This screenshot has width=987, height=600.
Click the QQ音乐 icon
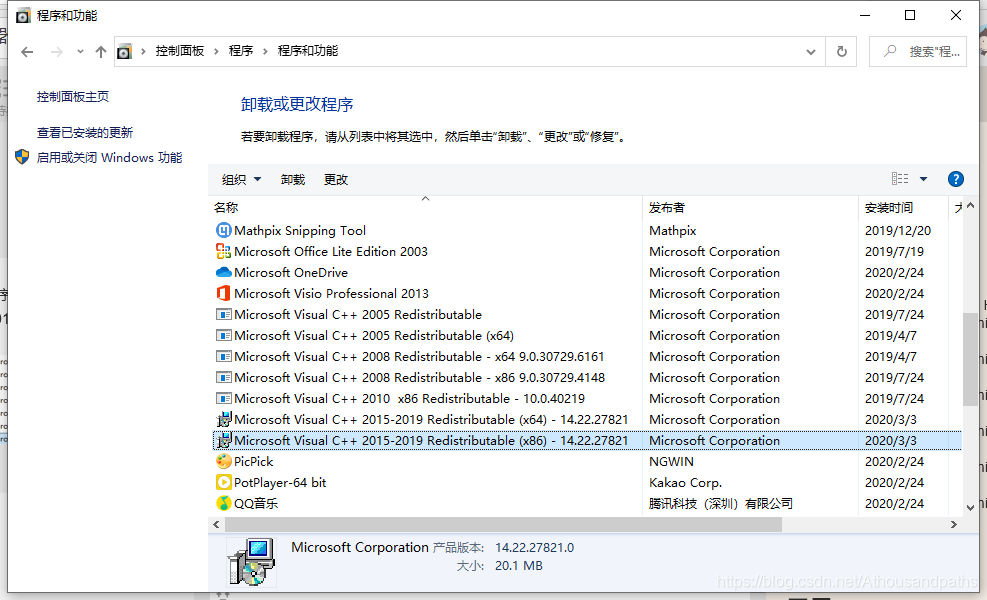(x=223, y=503)
